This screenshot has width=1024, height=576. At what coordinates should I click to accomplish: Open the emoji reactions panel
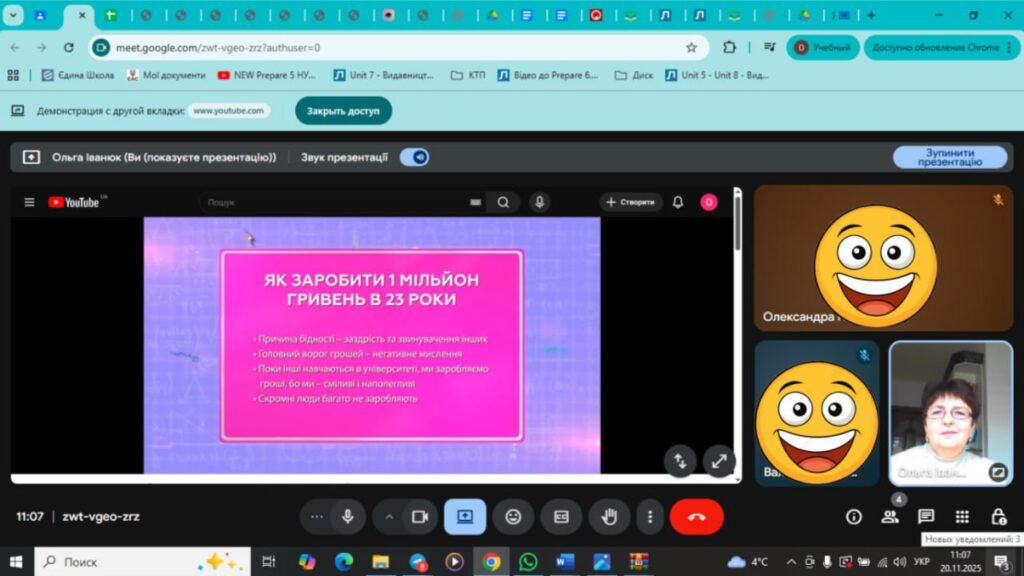(x=513, y=517)
